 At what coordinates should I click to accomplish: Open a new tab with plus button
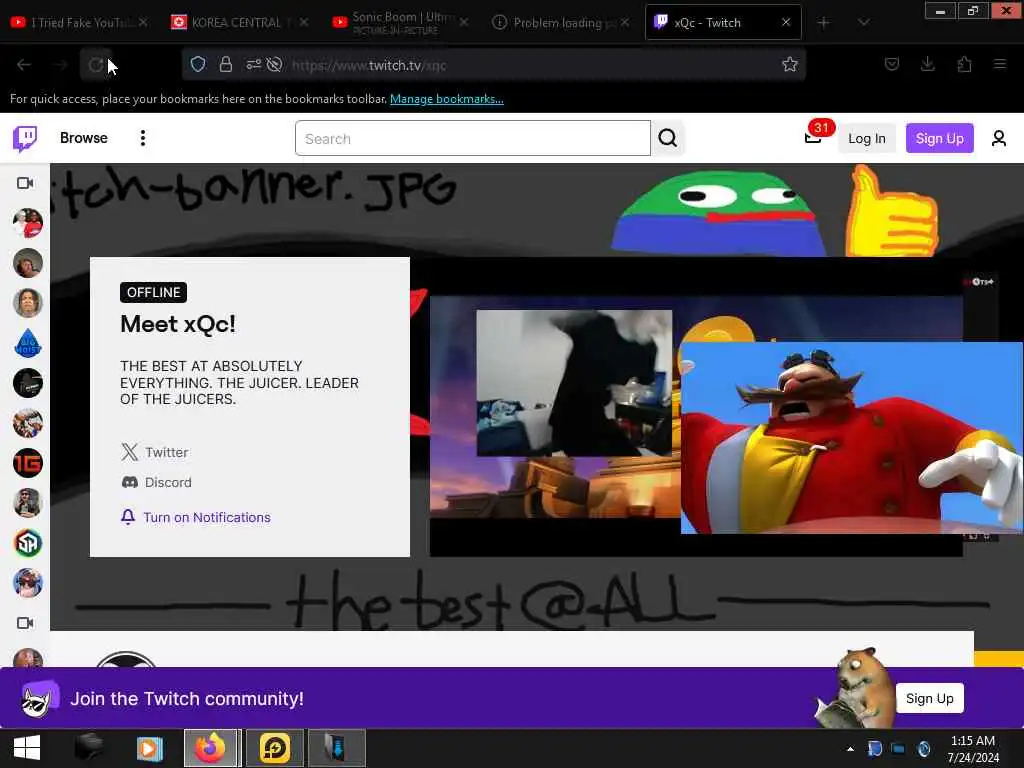coord(824,22)
